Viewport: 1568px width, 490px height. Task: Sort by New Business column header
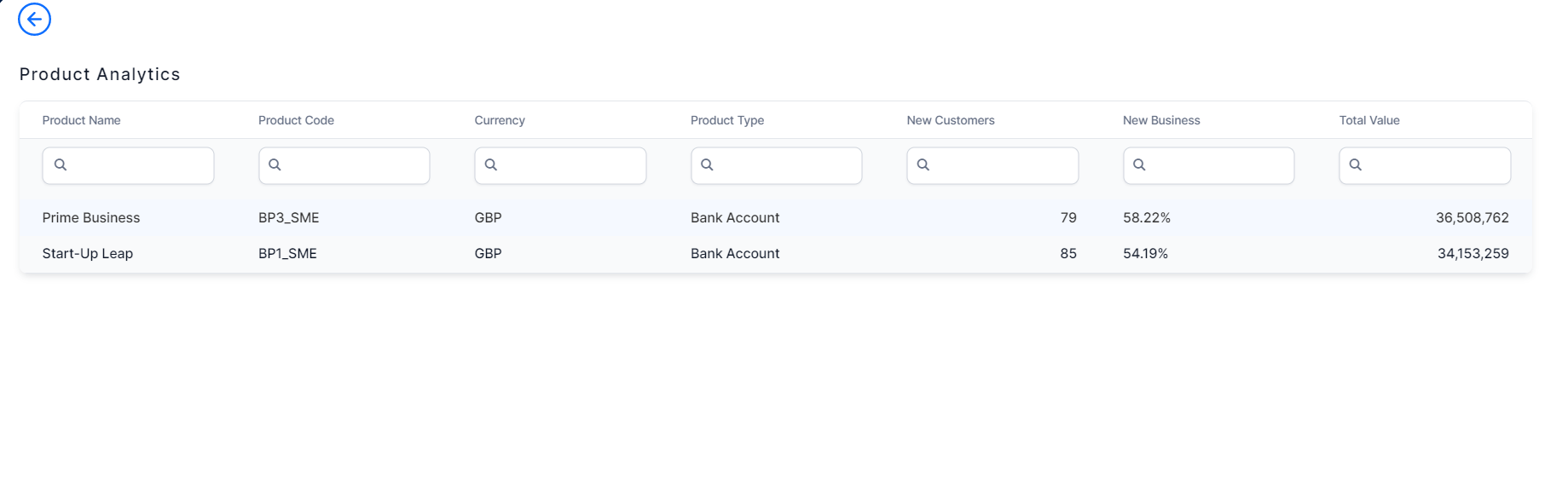[1161, 120]
